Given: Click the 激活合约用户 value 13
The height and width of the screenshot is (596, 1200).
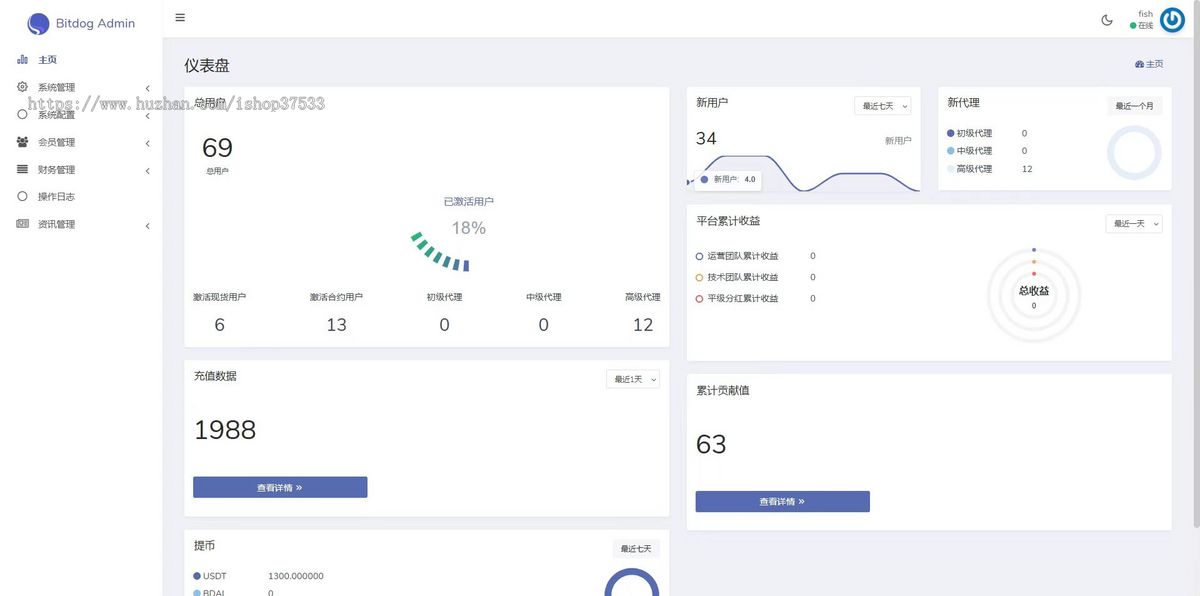Looking at the screenshot, I should tap(336, 325).
